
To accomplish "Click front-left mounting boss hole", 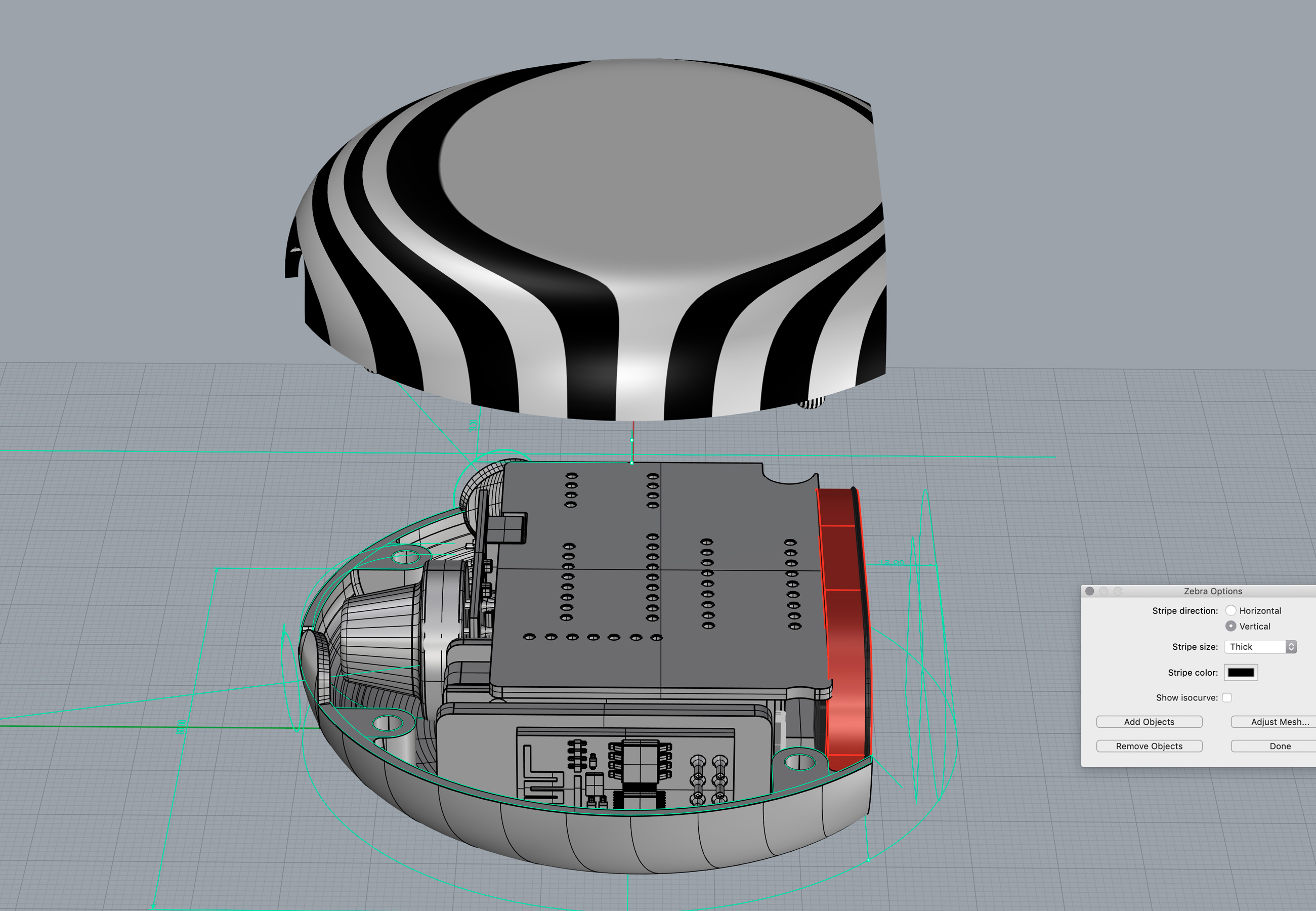I will click(x=388, y=724).
